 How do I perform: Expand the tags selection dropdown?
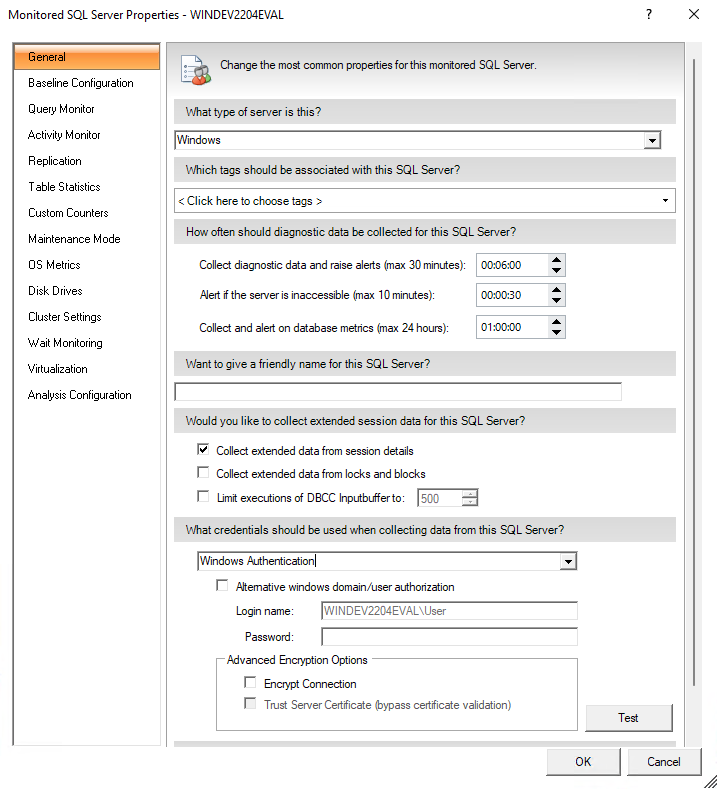(x=665, y=201)
